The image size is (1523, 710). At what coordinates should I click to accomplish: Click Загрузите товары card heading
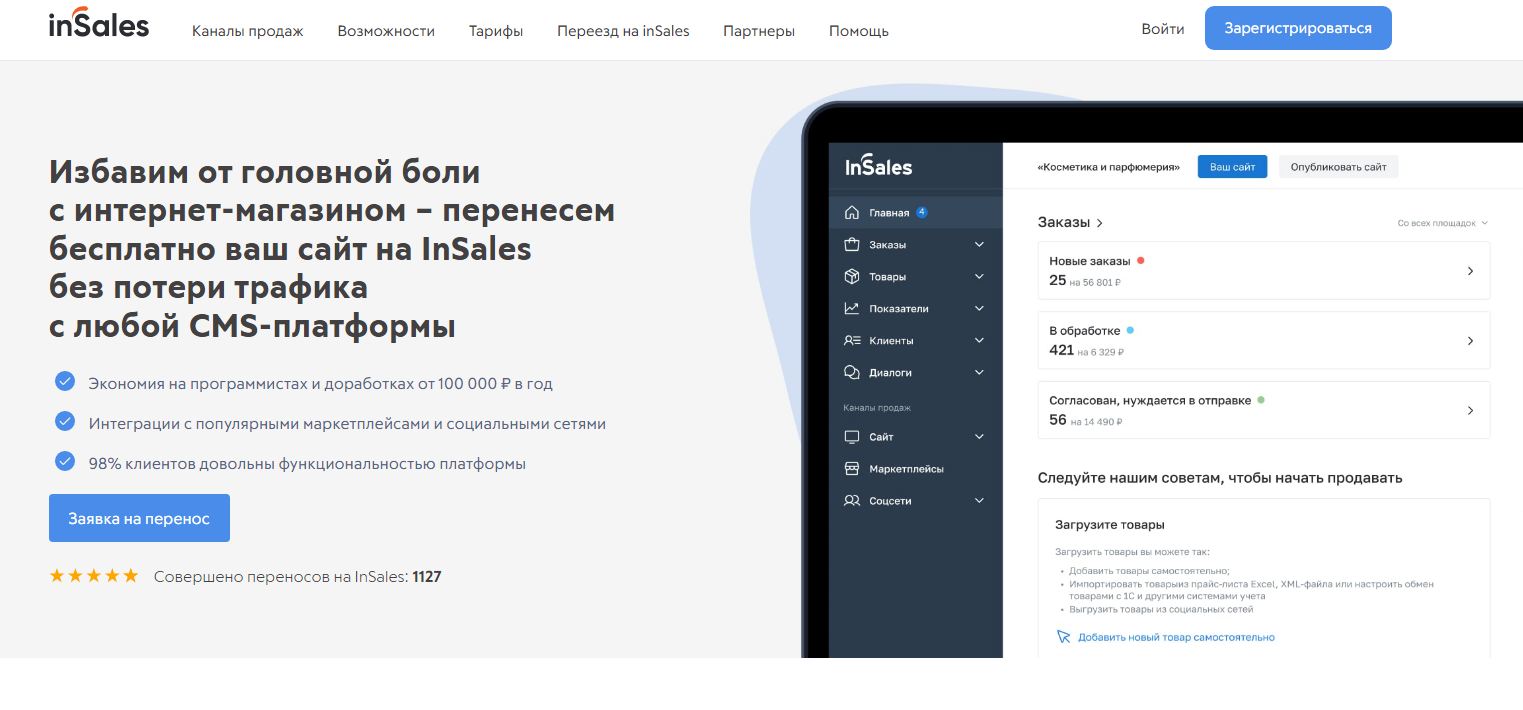tap(1110, 524)
